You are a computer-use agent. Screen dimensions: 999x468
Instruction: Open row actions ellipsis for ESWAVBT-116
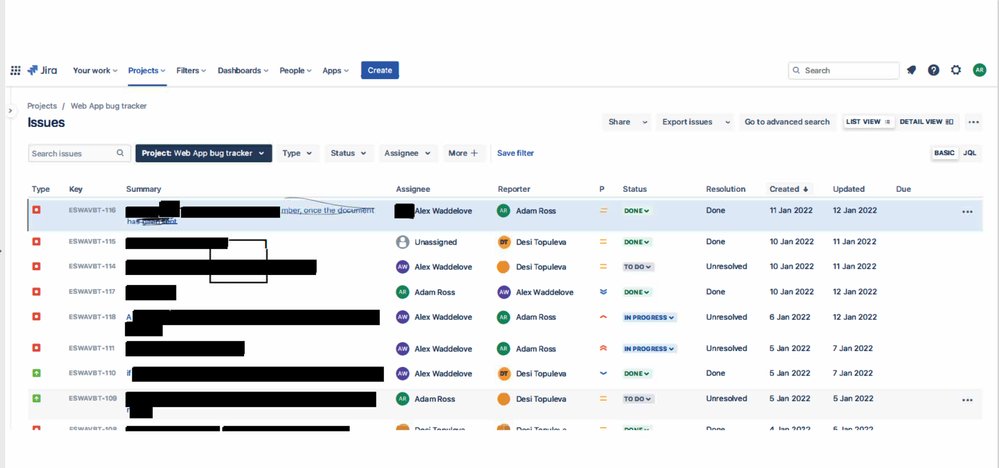tap(967, 211)
